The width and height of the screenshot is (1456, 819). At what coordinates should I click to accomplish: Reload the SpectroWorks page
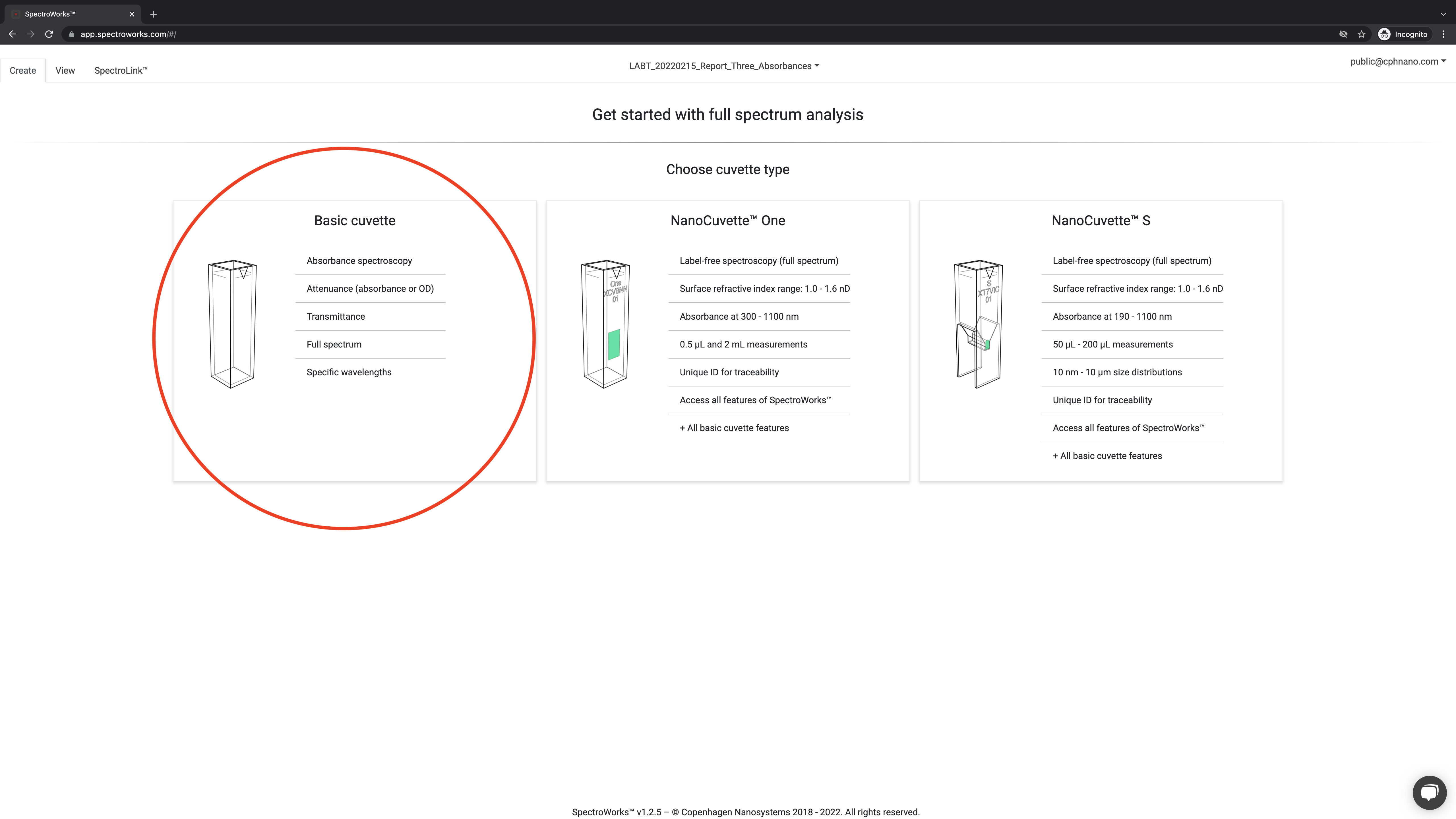[49, 34]
